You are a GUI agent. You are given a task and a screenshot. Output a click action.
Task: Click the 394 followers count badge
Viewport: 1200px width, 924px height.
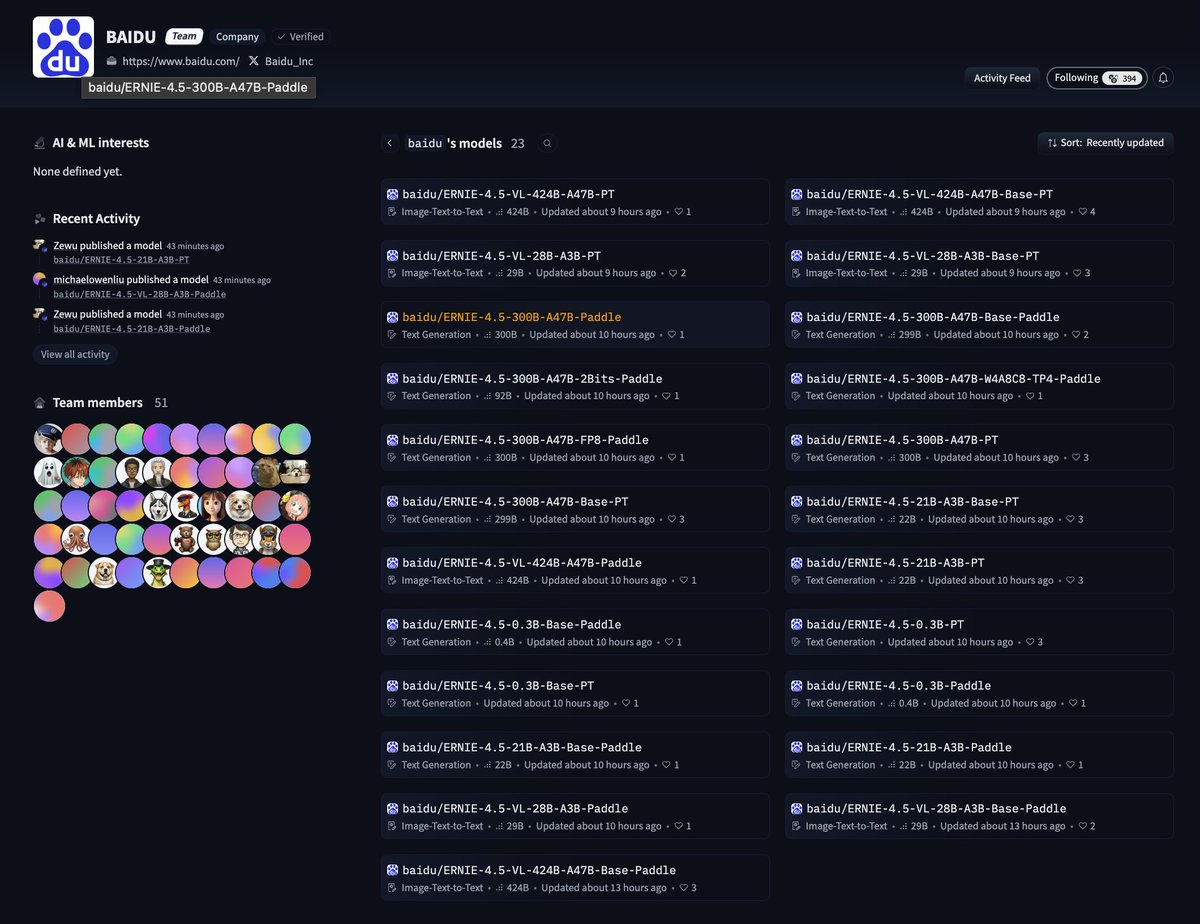[1122, 78]
